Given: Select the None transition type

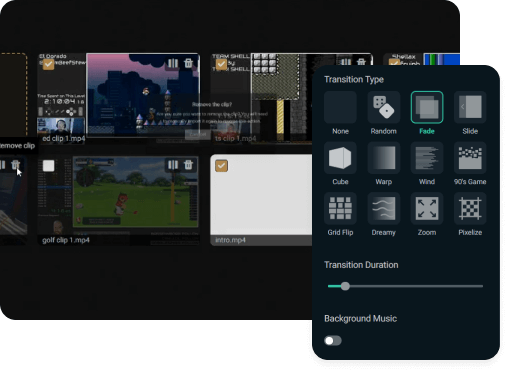Looking at the screenshot, I should (x=340, y=107).
